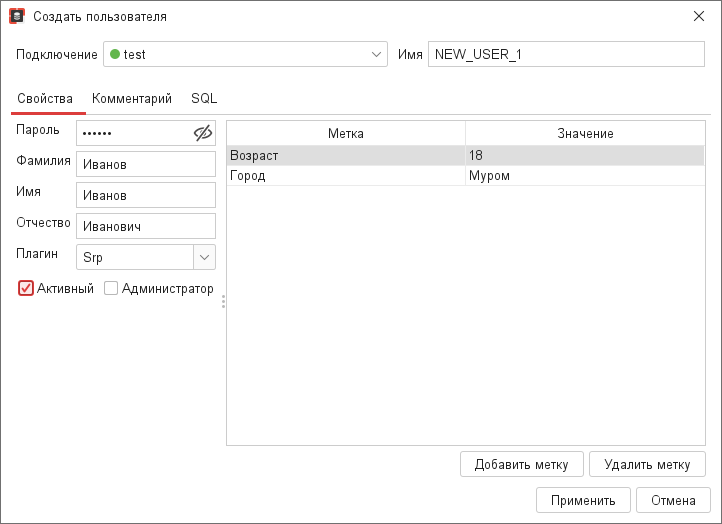The height and width of the screenshot is (524, 722).
Task: Switch to the Комментарий tab
Action: [x=131, y=98]
